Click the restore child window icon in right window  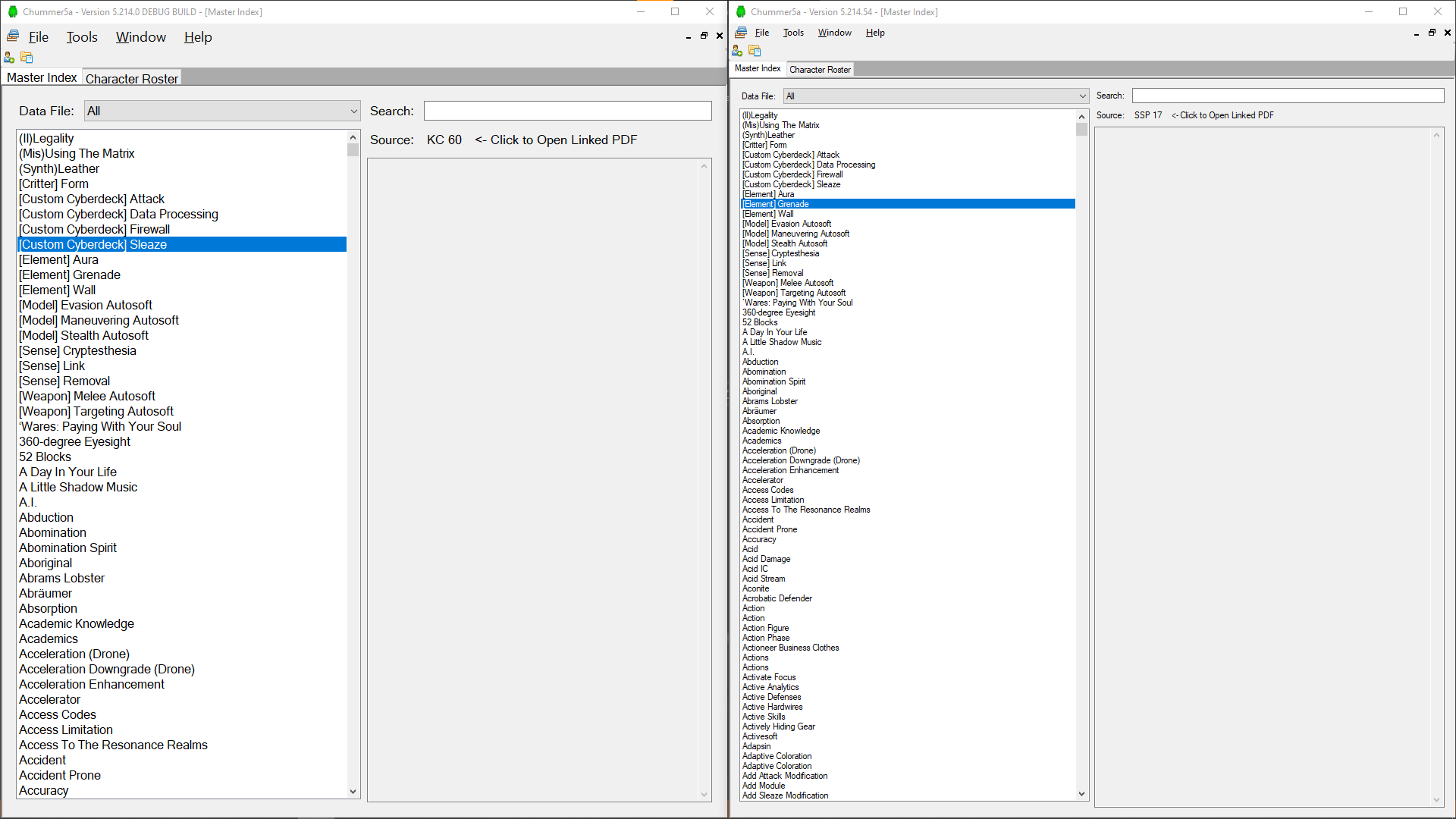1432,33
